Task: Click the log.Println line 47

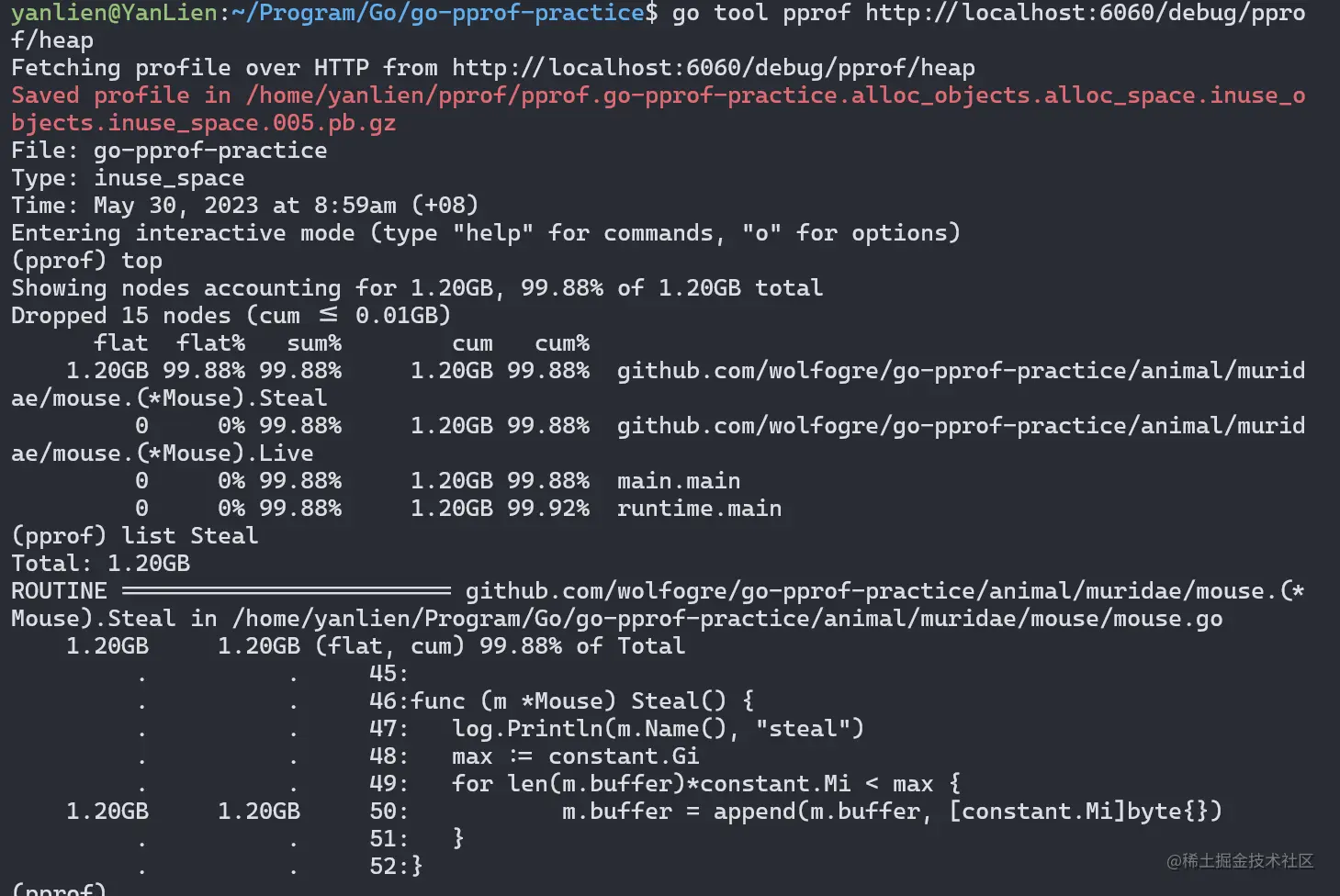Action: point(658,729)
